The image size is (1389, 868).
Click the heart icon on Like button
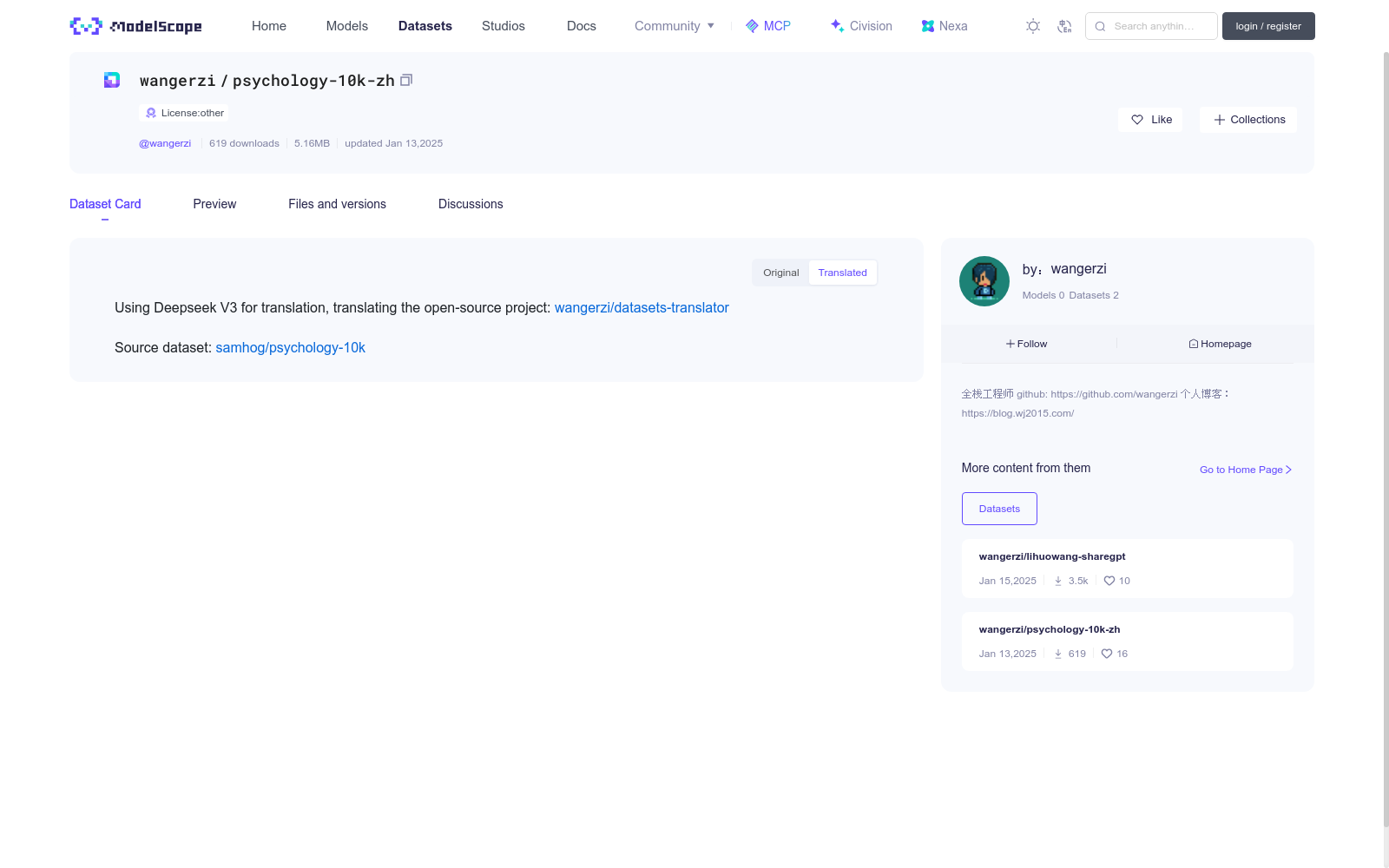point(1137,120)
